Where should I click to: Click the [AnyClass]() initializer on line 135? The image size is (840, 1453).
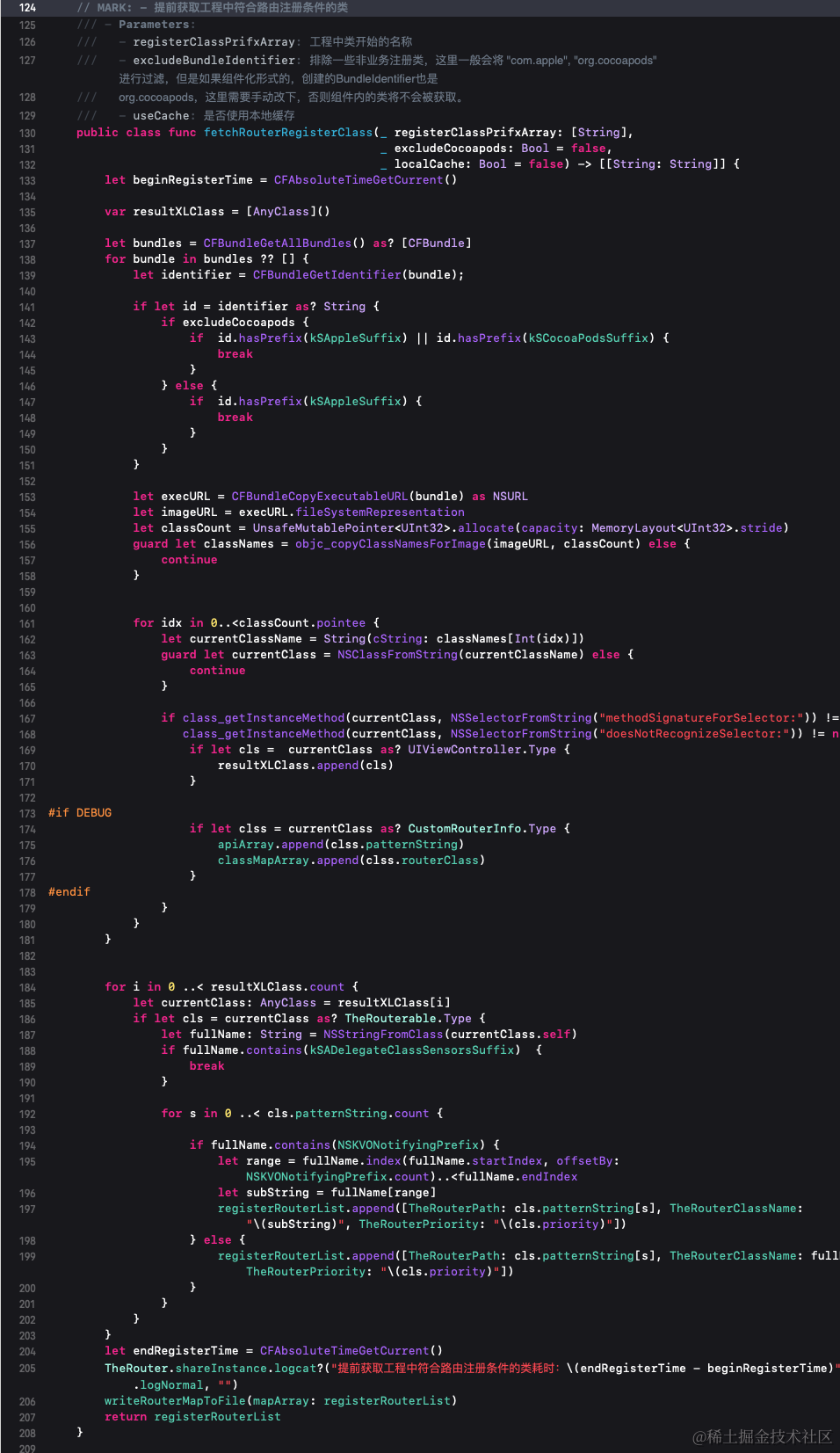(x=288, y=212)
